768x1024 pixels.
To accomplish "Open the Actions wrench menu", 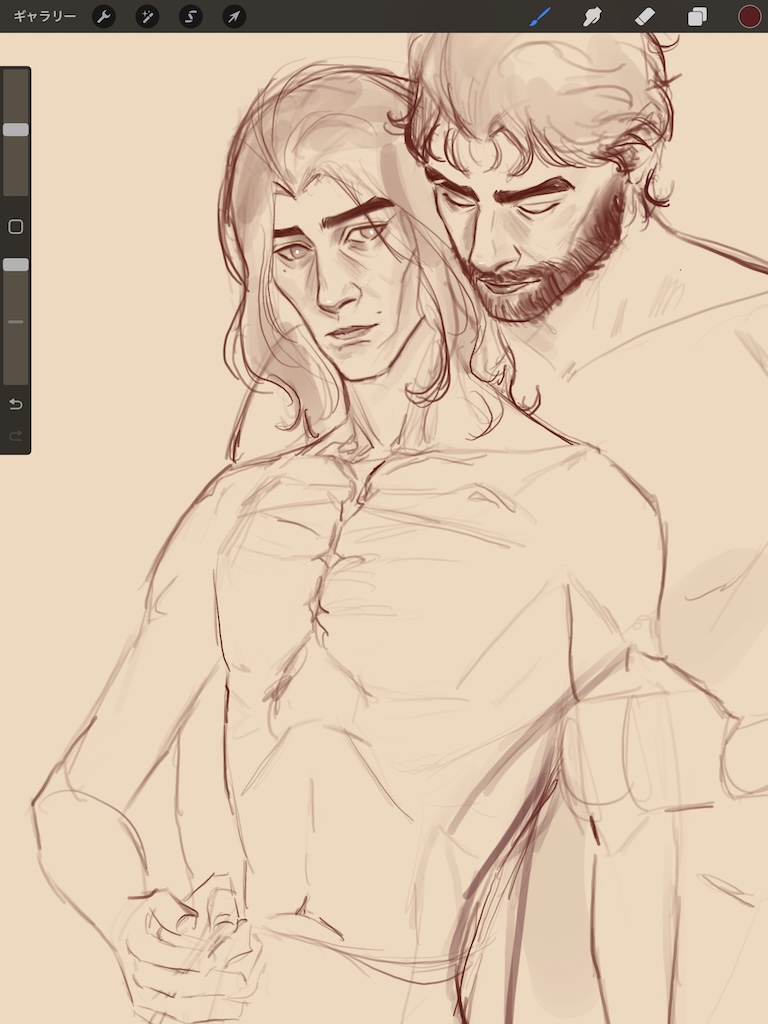I will 104,16.
